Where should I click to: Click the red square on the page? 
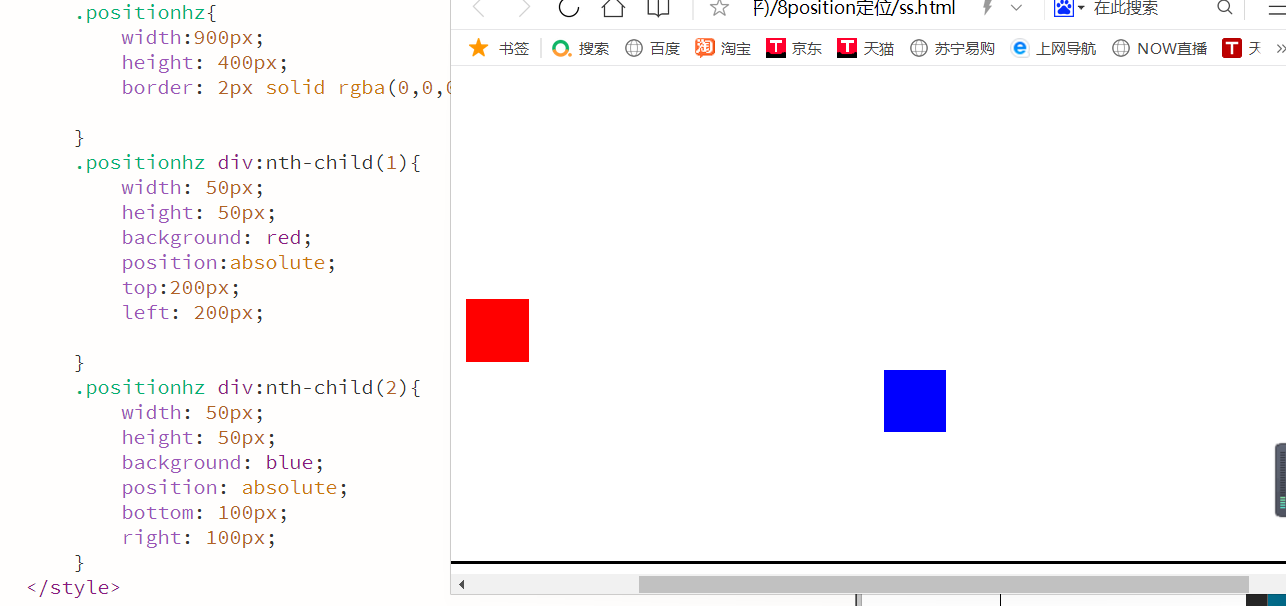[x=497, y=330]
